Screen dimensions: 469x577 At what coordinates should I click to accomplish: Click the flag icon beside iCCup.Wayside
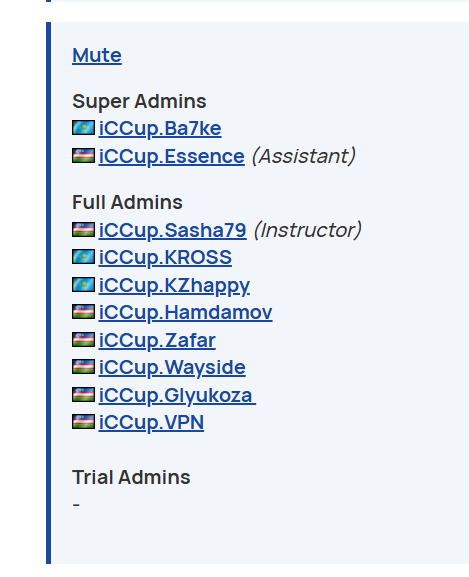click(84, 367)
